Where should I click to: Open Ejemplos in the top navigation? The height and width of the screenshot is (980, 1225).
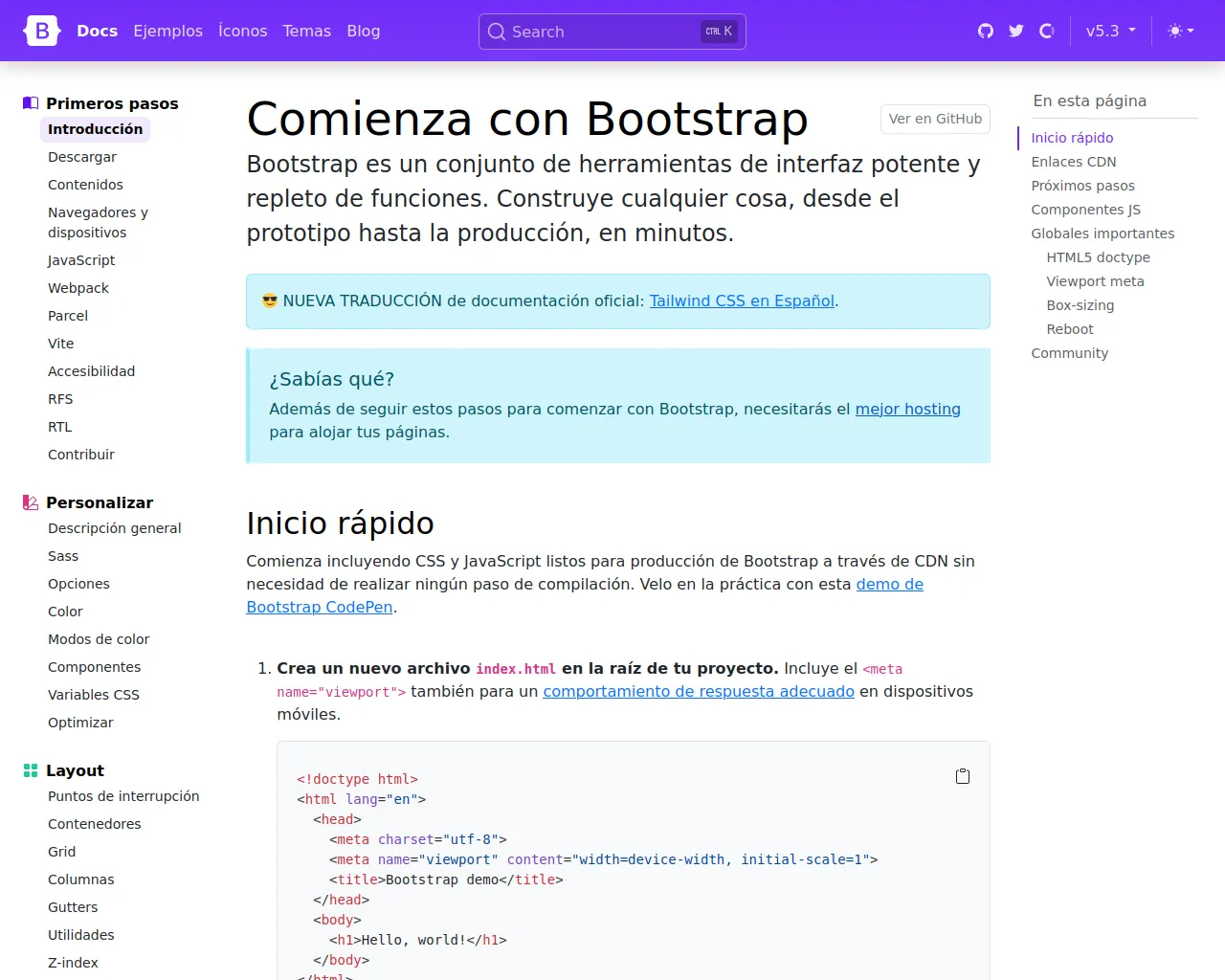[168, 32]
